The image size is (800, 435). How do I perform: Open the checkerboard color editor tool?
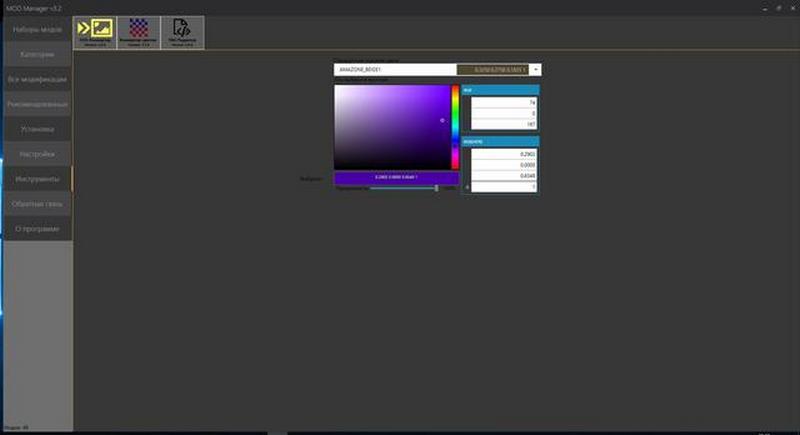coord(139,32)
